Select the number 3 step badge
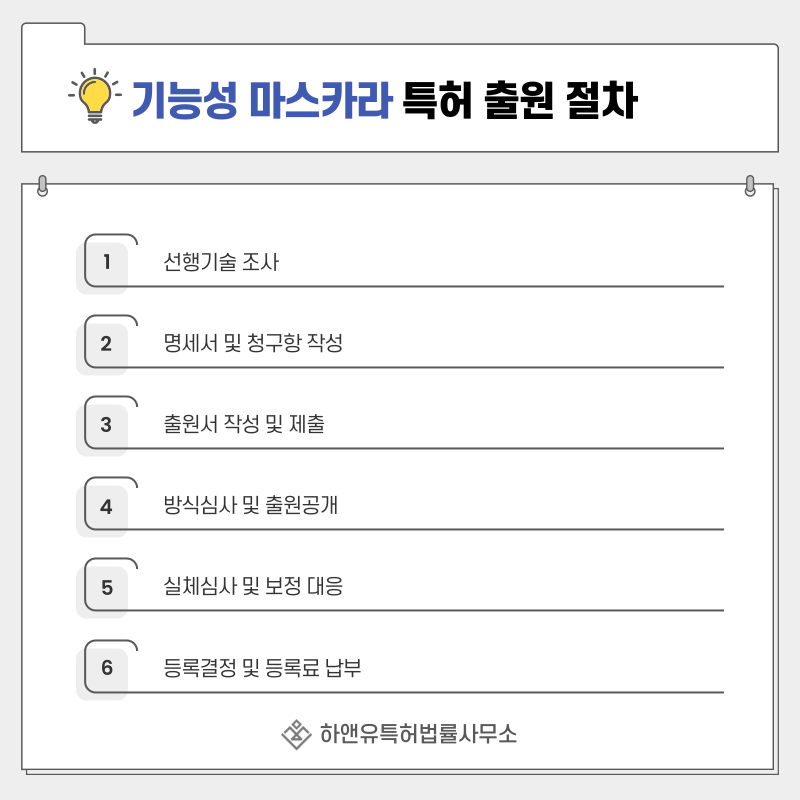The image size is (800, 800). click(106, 424)
